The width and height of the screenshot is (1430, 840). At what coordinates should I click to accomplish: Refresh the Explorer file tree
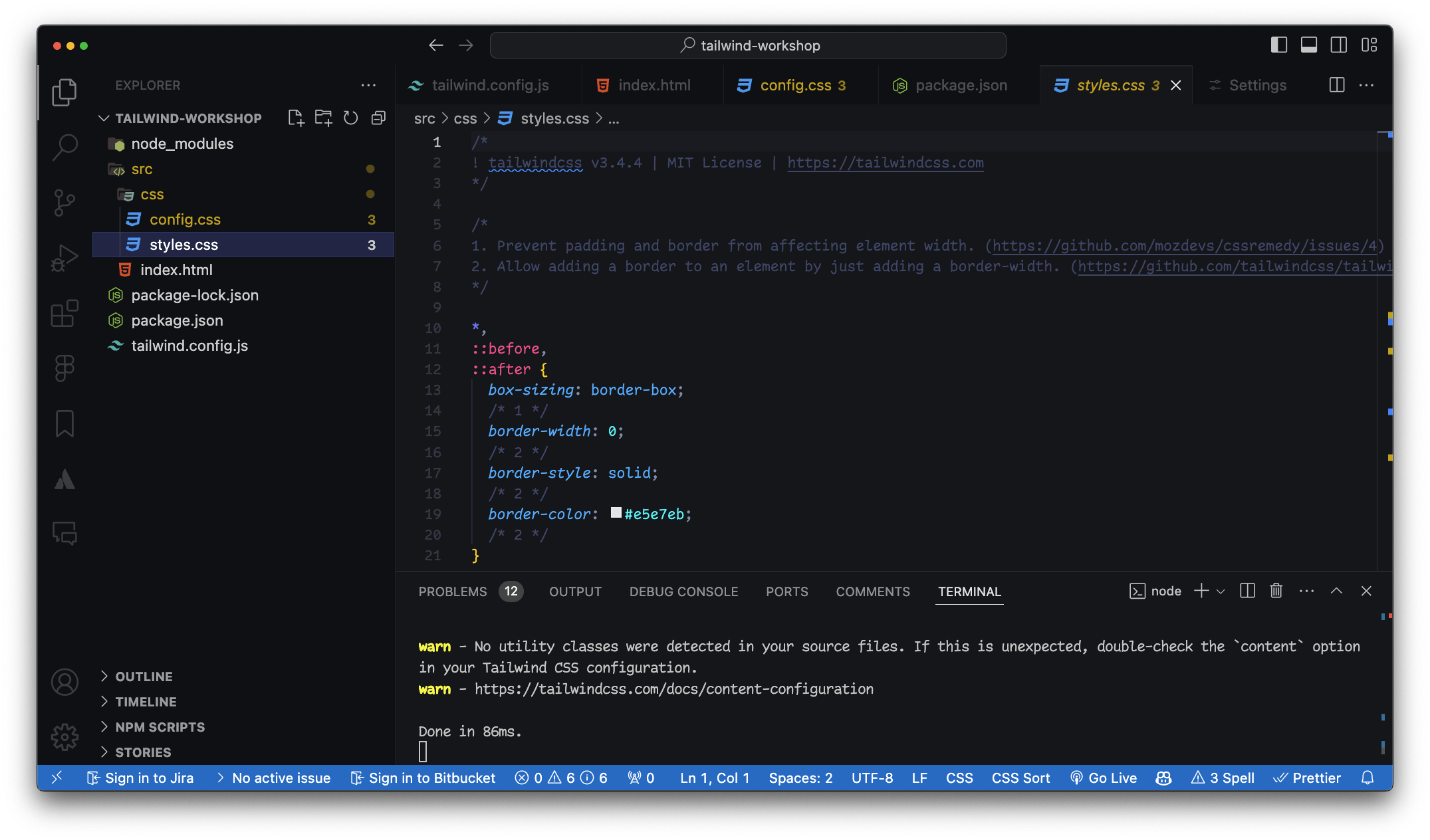click(350, 118)
